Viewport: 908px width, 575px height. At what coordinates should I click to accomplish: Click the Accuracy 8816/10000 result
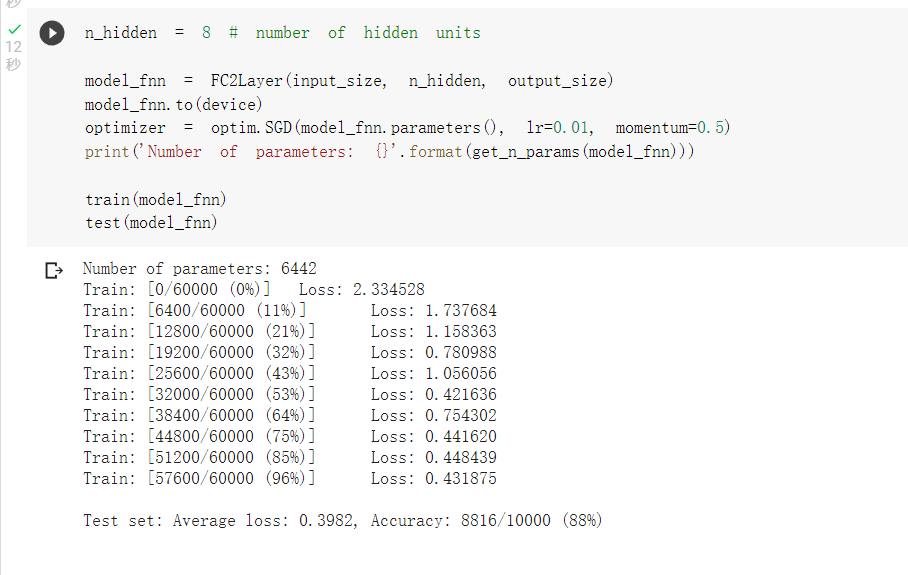486,520
